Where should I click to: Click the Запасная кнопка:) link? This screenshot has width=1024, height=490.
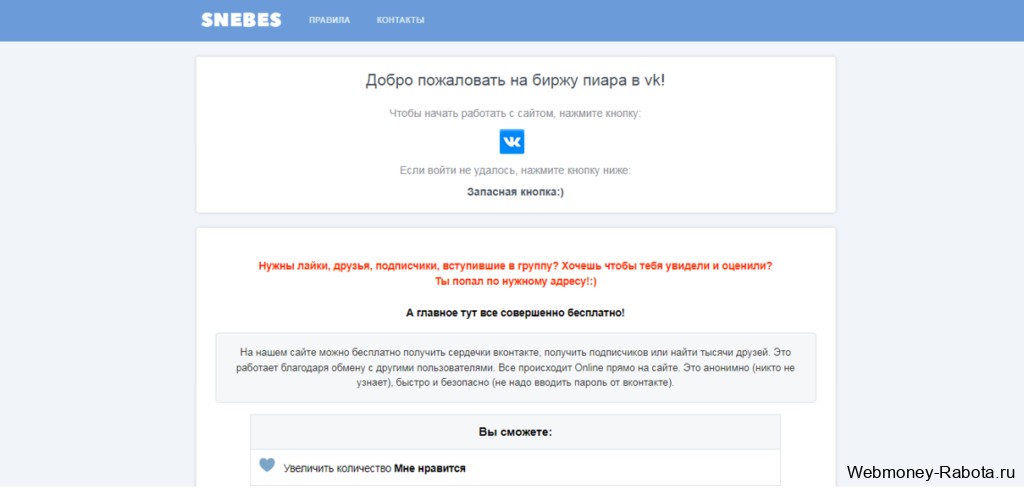515,193
